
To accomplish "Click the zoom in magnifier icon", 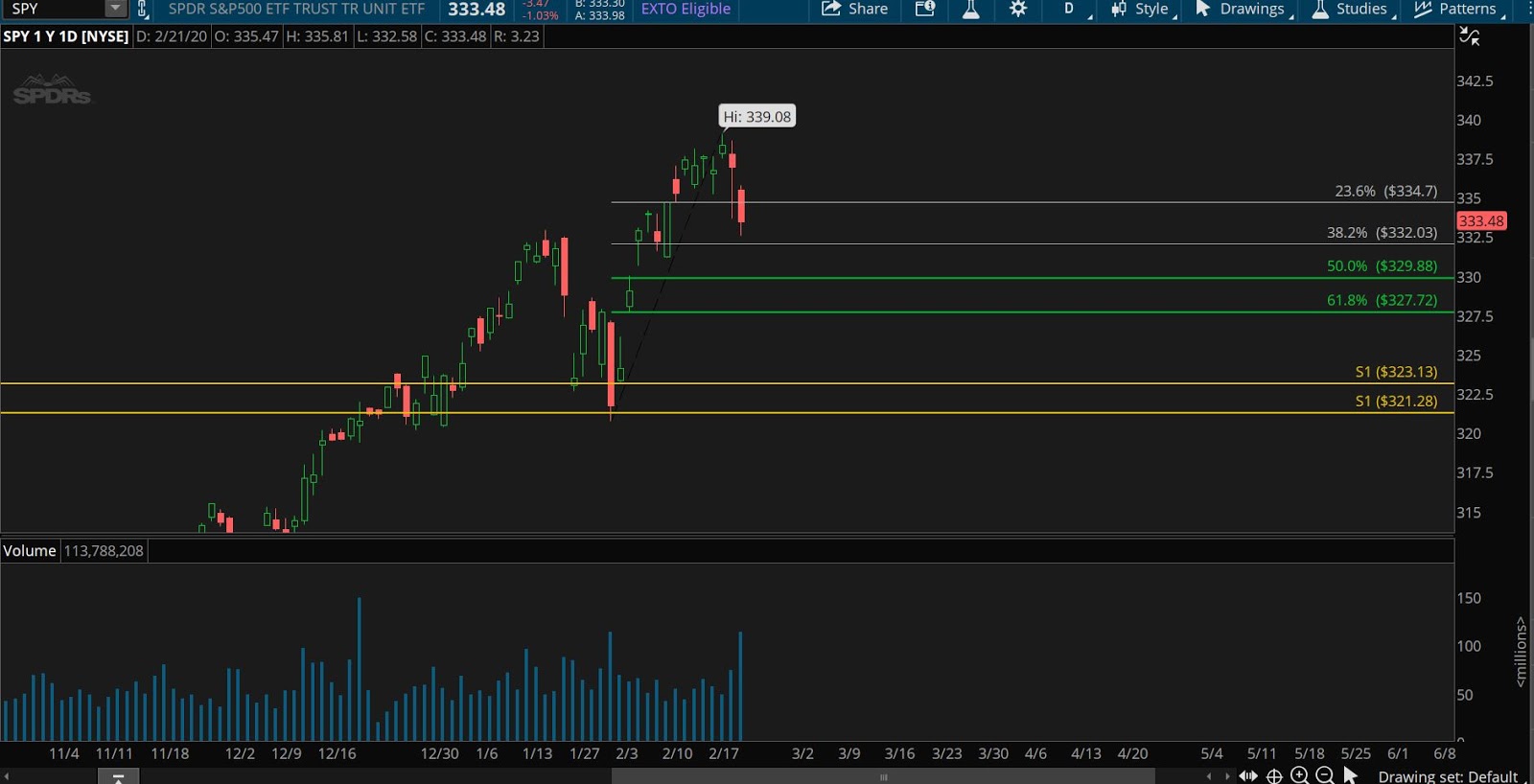I will tap(1299, 775).
